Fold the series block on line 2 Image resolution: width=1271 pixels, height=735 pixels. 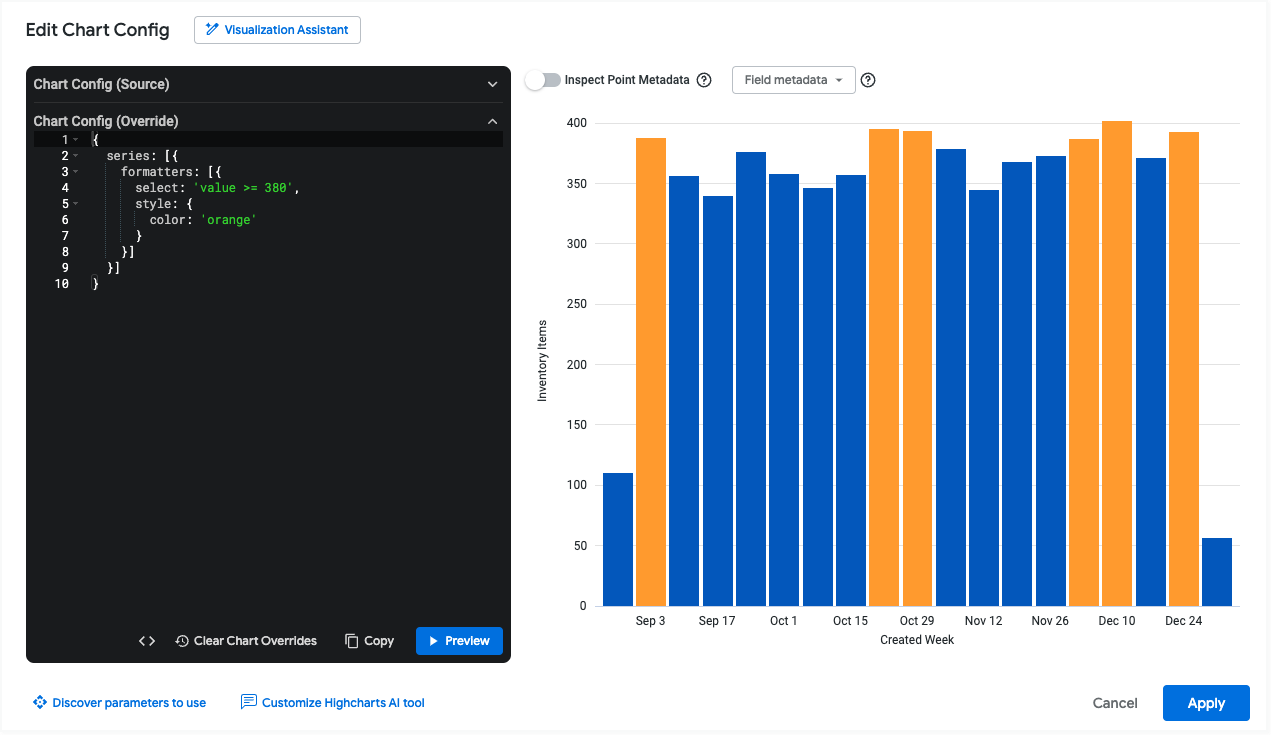(x=76, y=156)
